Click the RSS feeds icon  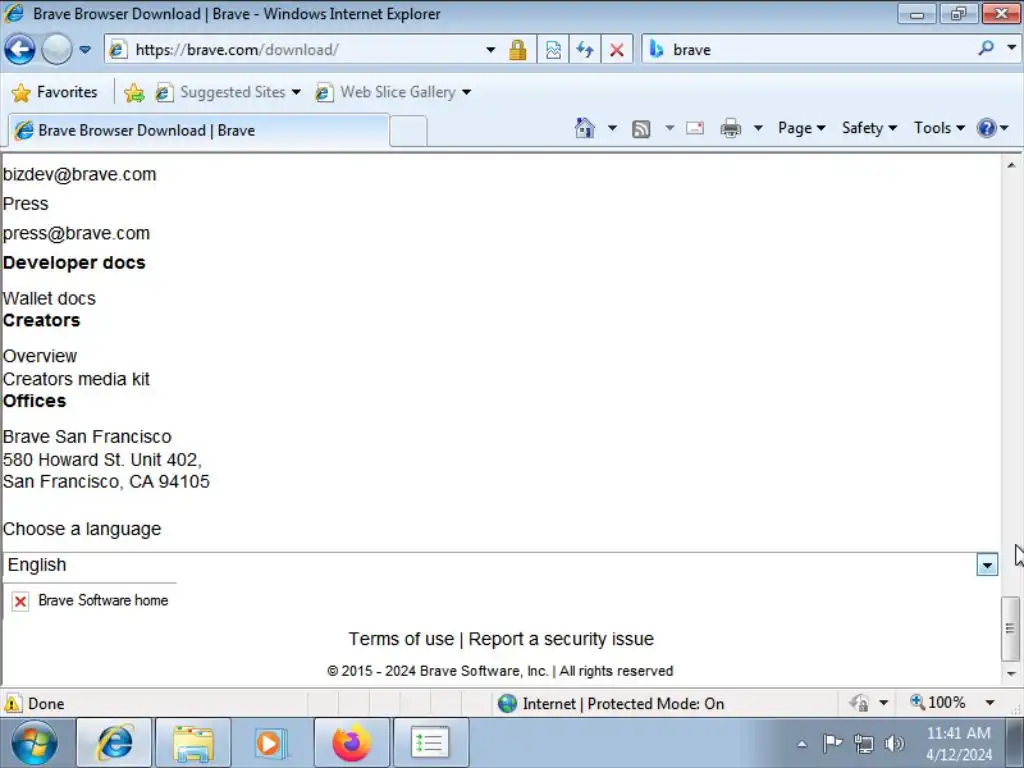click(x=641, y=129)
